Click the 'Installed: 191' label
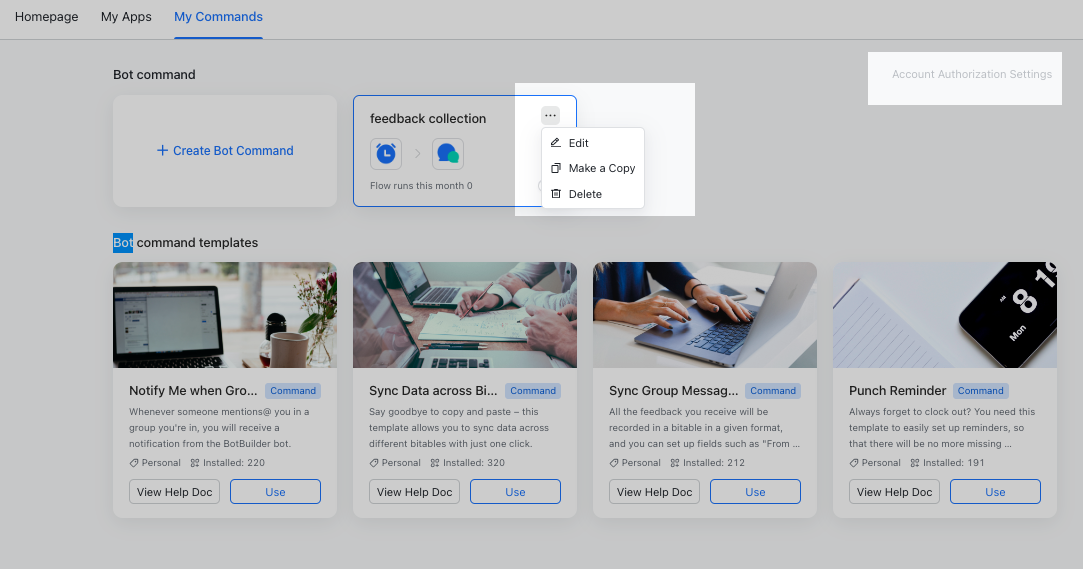This screenshot has width=1083, height=569. [x=953, y=463]
